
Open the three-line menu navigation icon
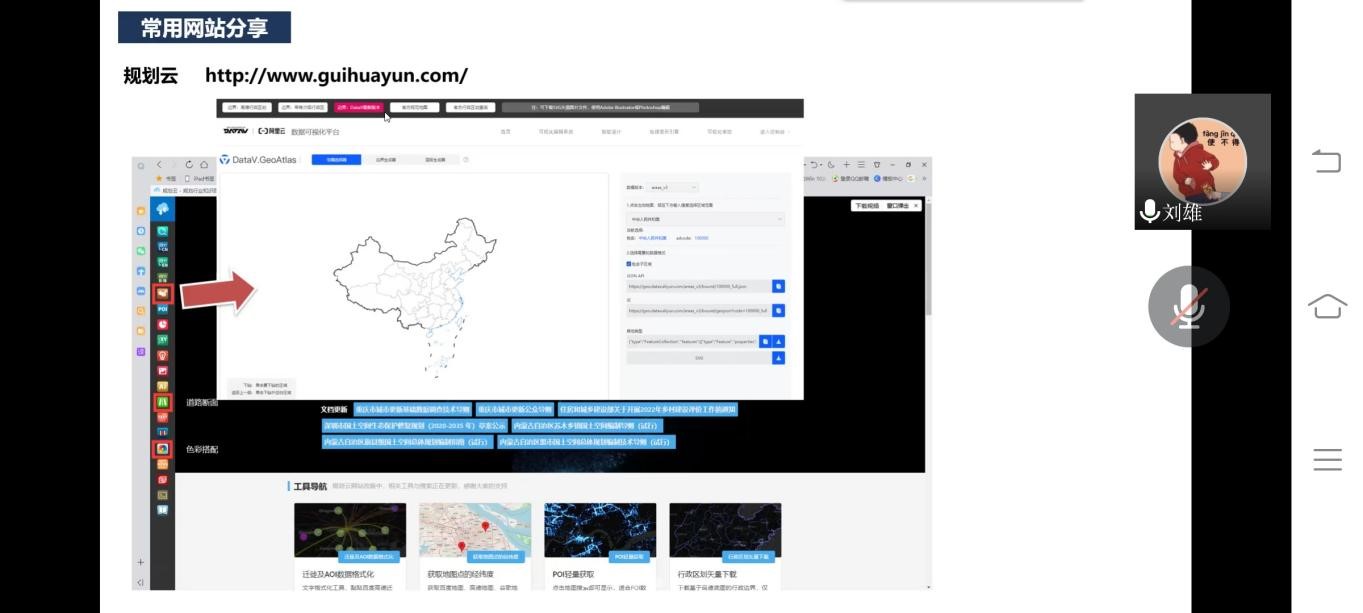point(1326,460)
